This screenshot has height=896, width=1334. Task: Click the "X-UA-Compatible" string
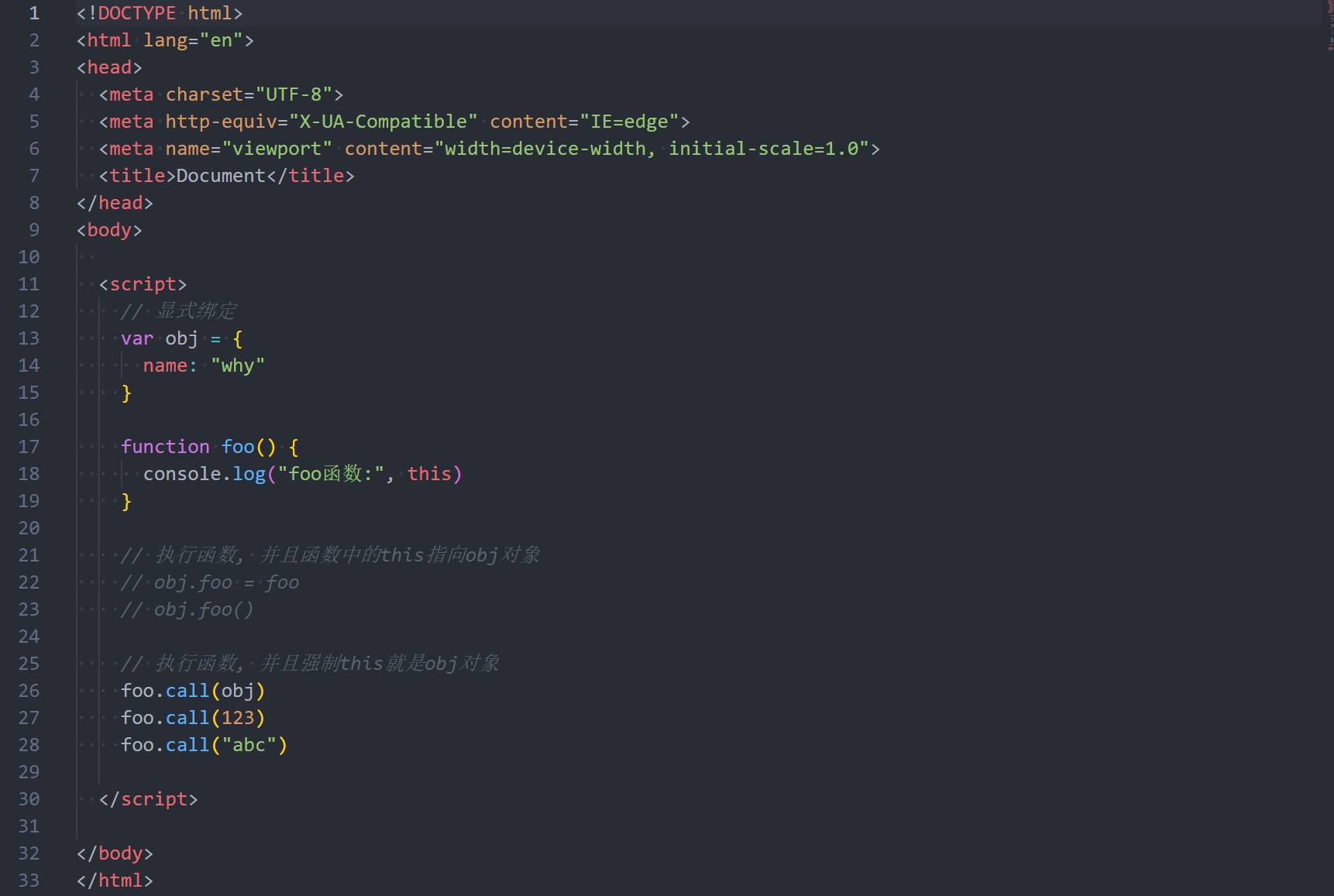pos(383,122)
